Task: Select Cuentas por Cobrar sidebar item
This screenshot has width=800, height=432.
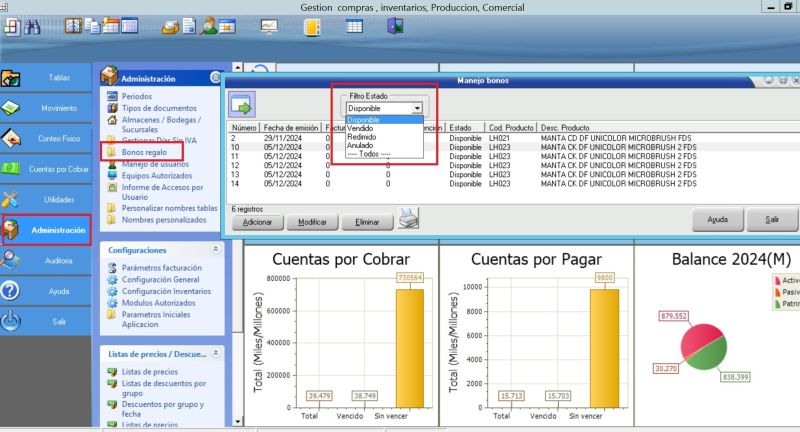Action: click(x=46, y=169)
